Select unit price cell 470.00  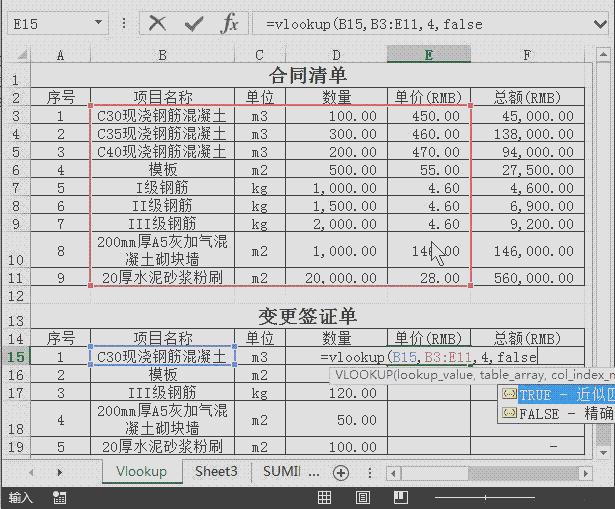coord(429,152)
